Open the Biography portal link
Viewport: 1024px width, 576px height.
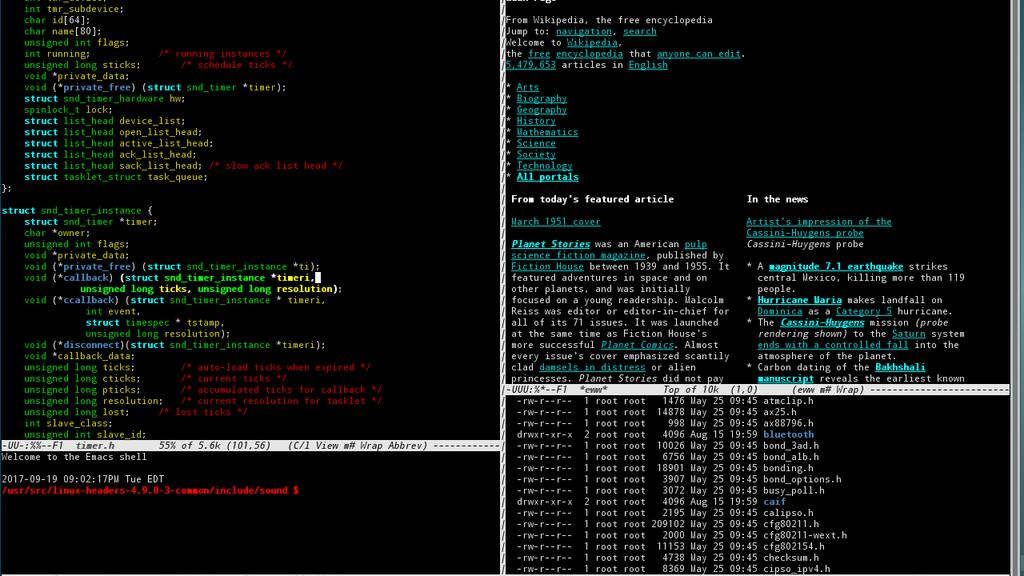pyautogui.click(x=541, y=99)
